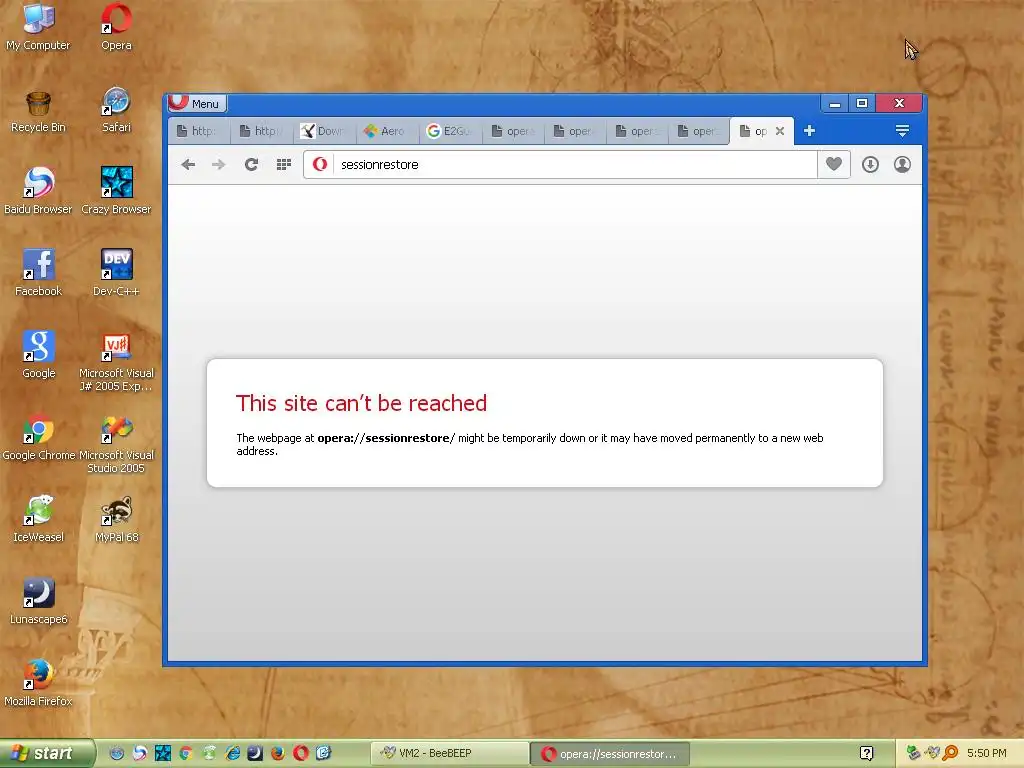The height and width of the screenshot is (768, 1024).
Task: Select the Crazy Browser shortcut
Action: 116,192
